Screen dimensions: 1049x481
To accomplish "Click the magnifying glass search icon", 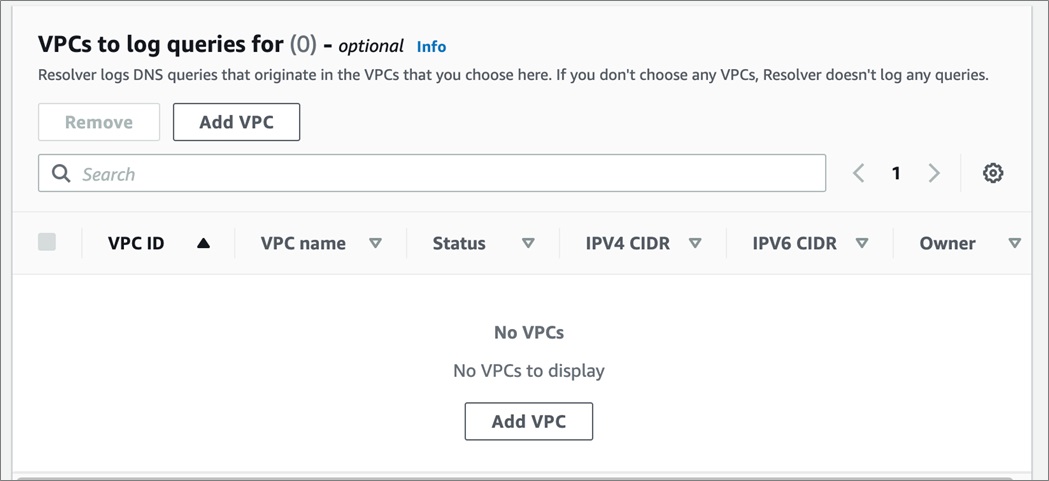I will (x=61, y=174).
